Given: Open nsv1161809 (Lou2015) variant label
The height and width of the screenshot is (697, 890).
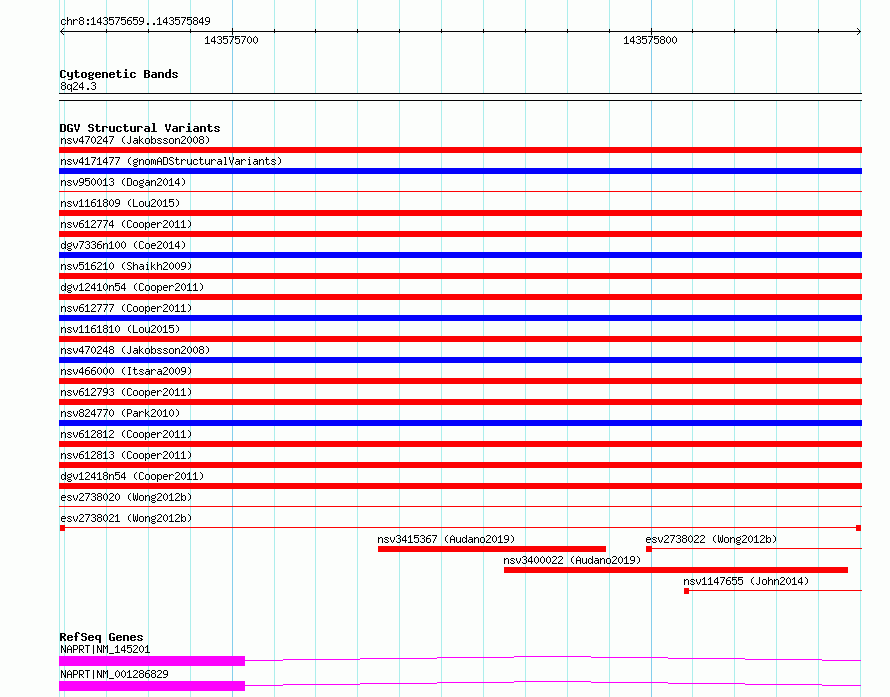Looking at the screenshot, I should pyautogui.click(x=120, y=203).
